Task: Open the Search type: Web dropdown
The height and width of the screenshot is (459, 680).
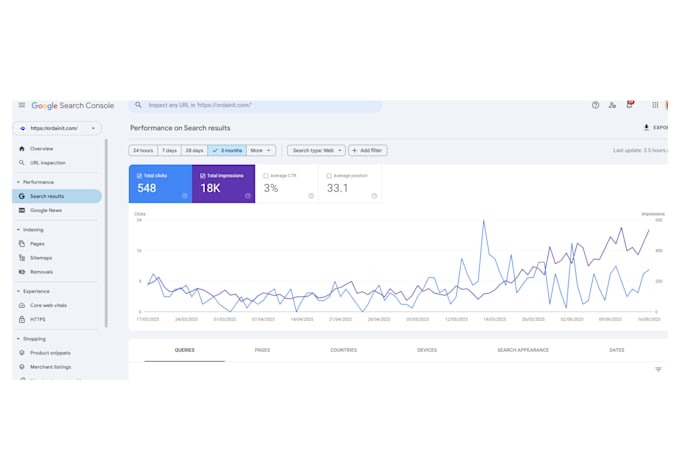Action: coord(316,151)
